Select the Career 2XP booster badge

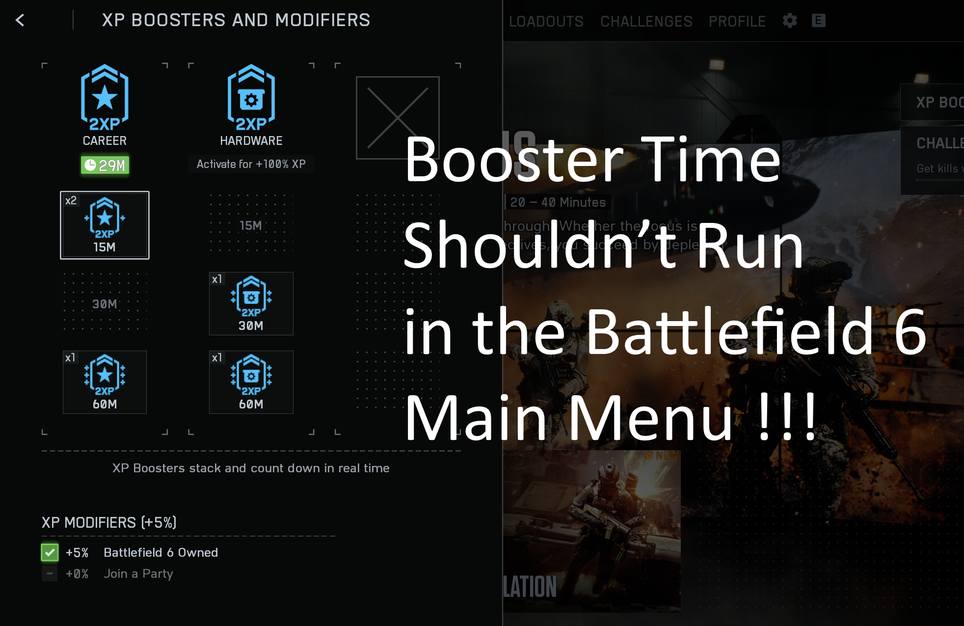click(105, 98)
